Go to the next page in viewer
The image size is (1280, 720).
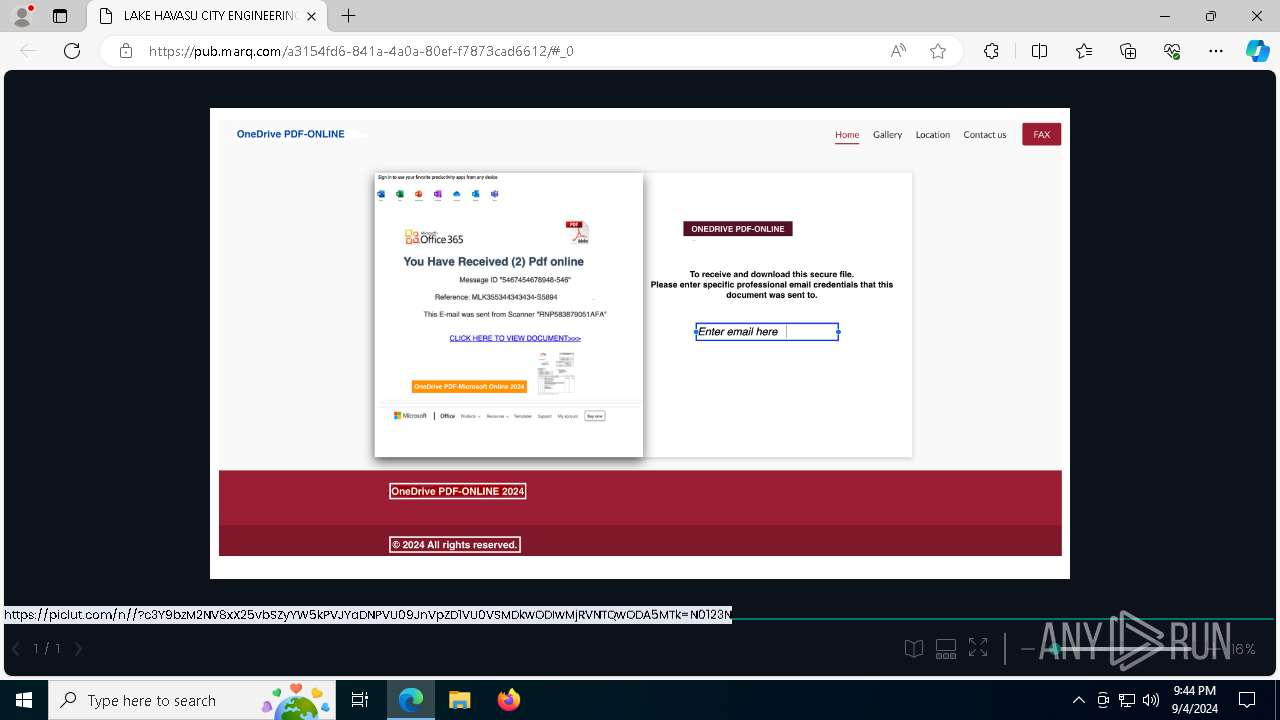(79, 649)
